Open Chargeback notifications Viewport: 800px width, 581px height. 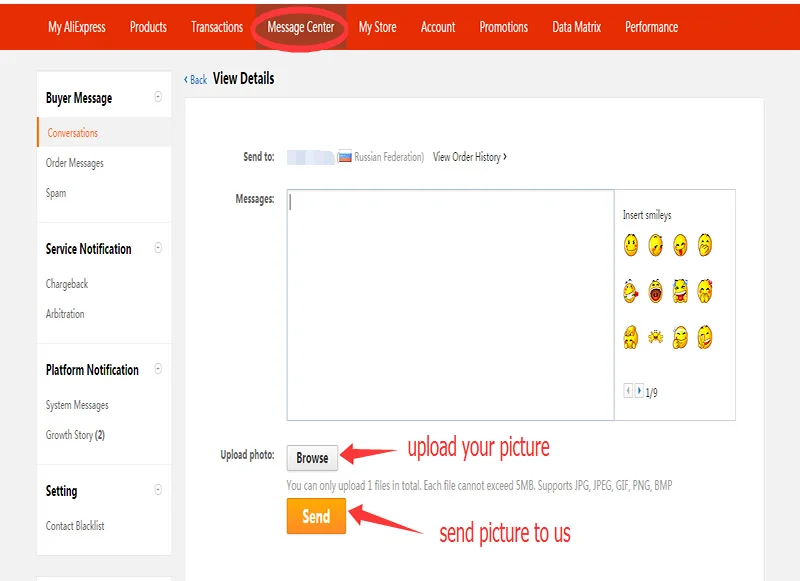click(67, 284)
